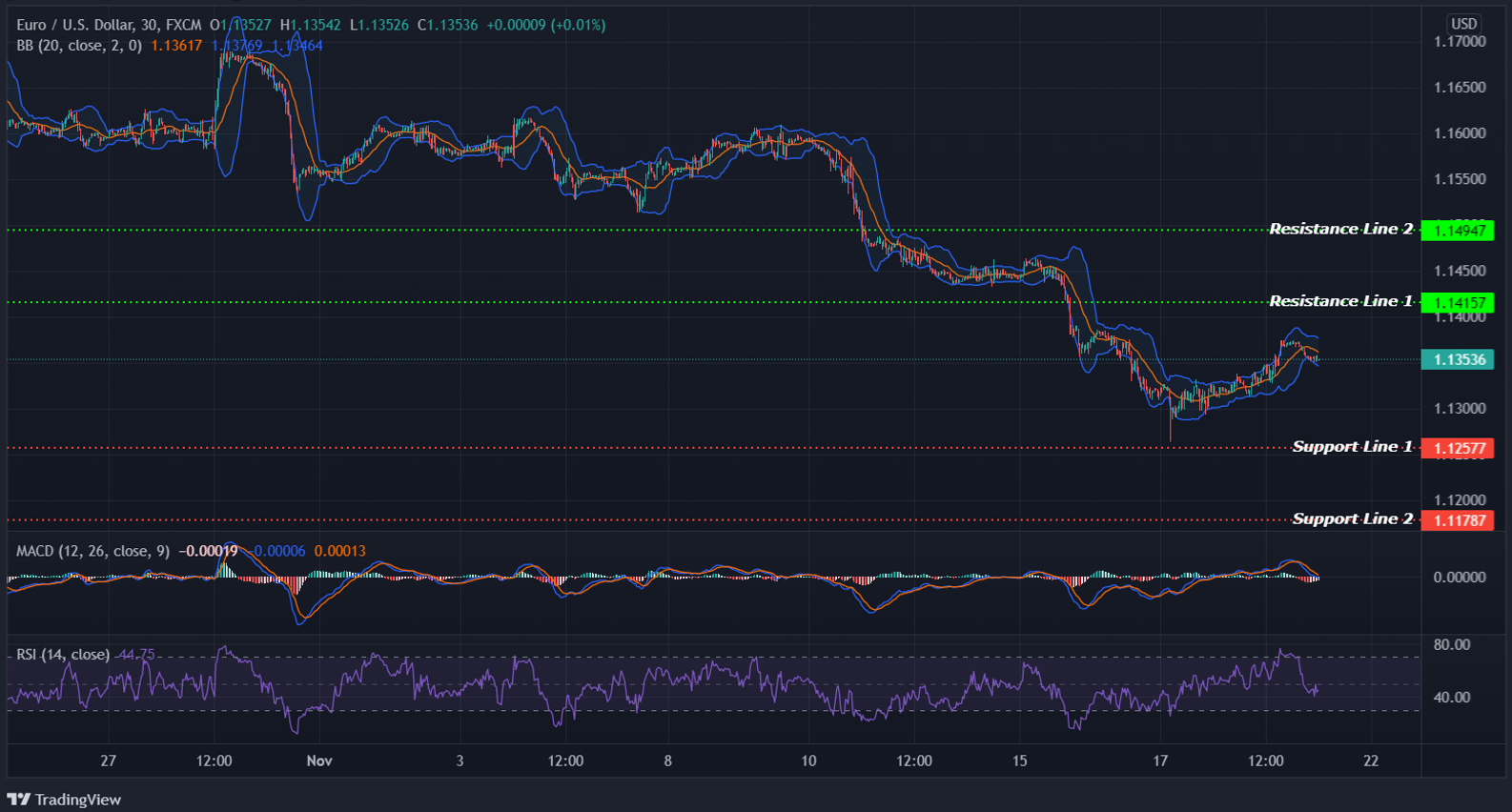
Task: Open the MACD (12, 26, close, 9) legend
Action: coord(92,551)
